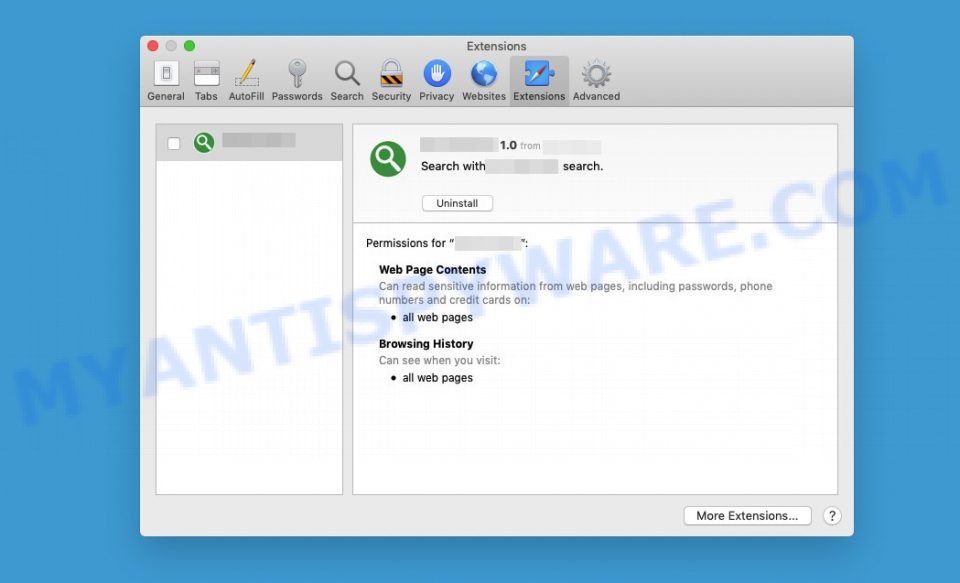
Task: Select the Search magnifier preferences
Action: click(347, 81)
